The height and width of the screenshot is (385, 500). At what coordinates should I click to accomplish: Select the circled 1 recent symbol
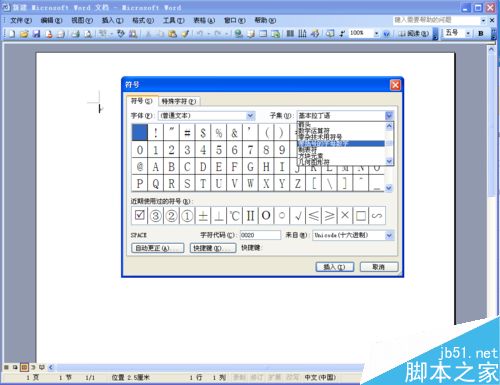click(187, 215)
